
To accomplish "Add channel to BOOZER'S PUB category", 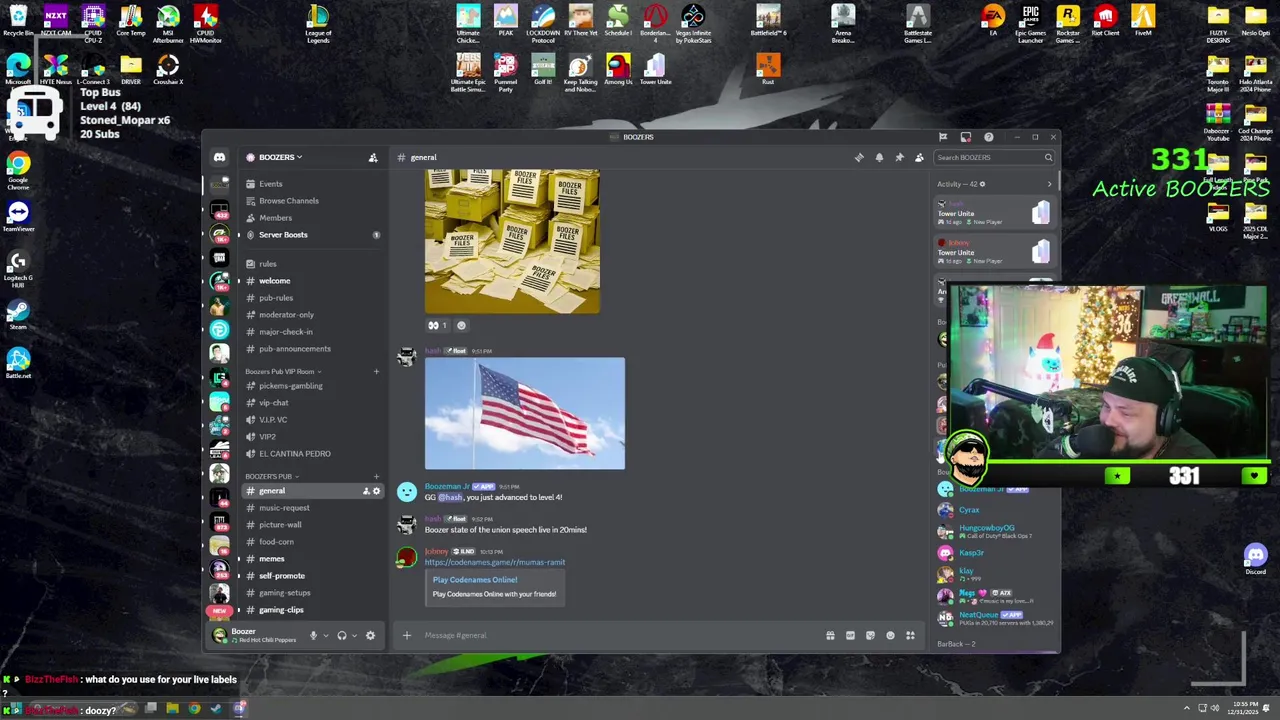I will (x=376, y=476).
